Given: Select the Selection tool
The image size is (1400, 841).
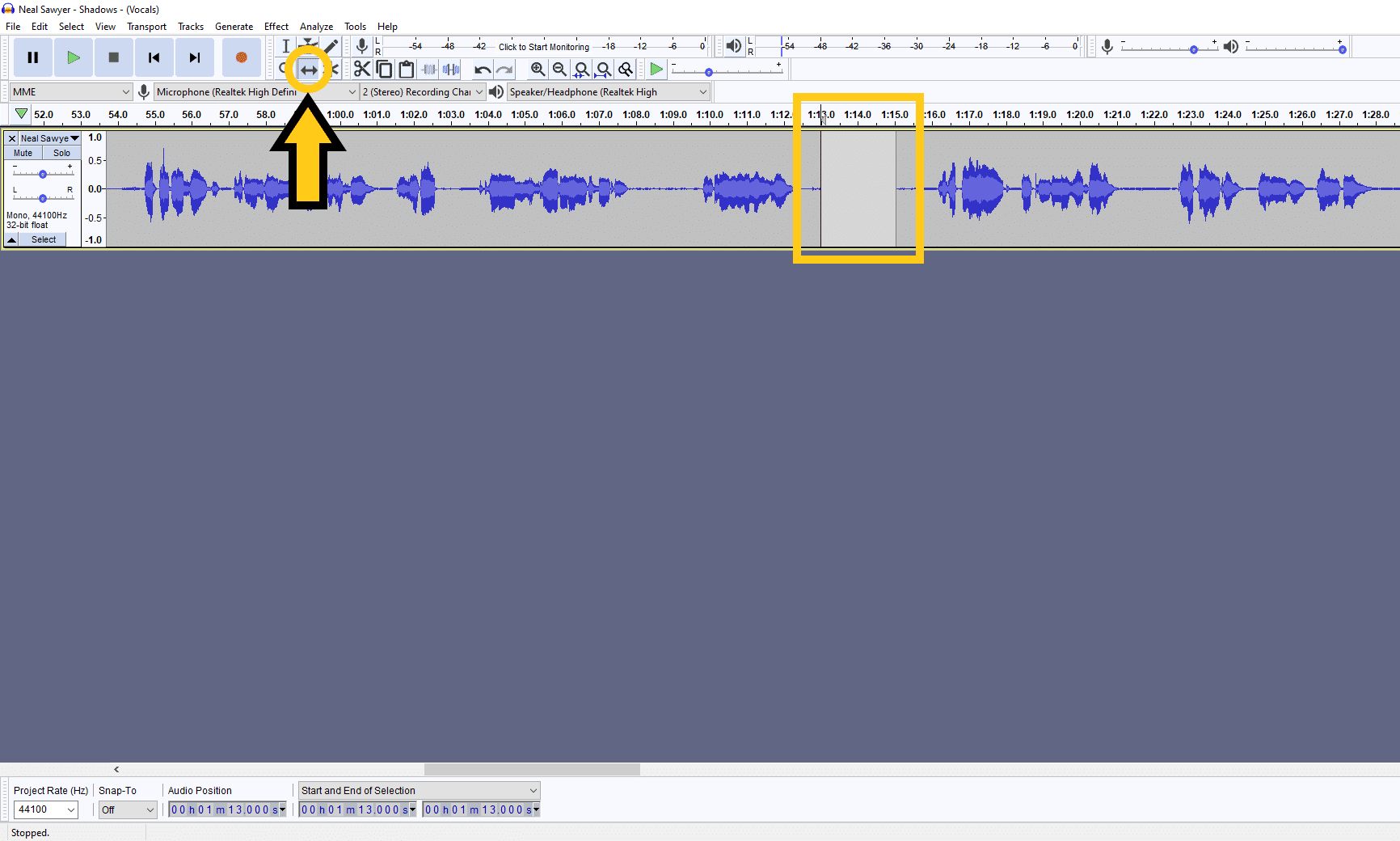Looking at the screenshot, I should coord(287,46).
